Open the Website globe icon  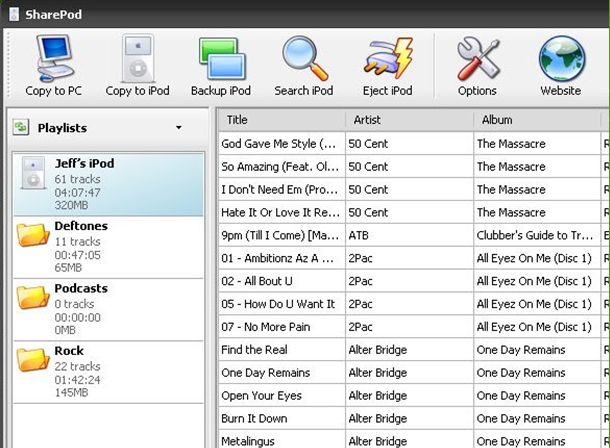click(x=561, y=58)
